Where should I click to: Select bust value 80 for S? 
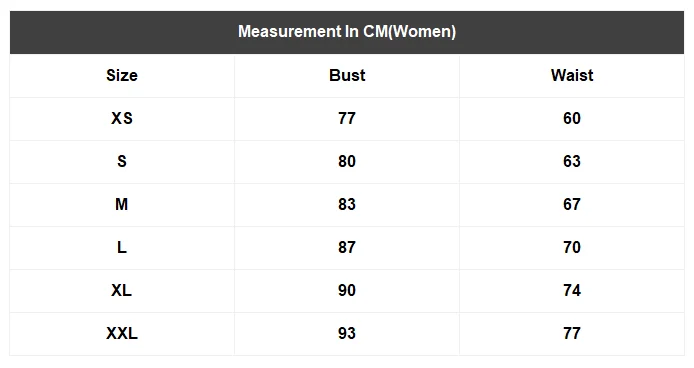[x=347, y=161]
